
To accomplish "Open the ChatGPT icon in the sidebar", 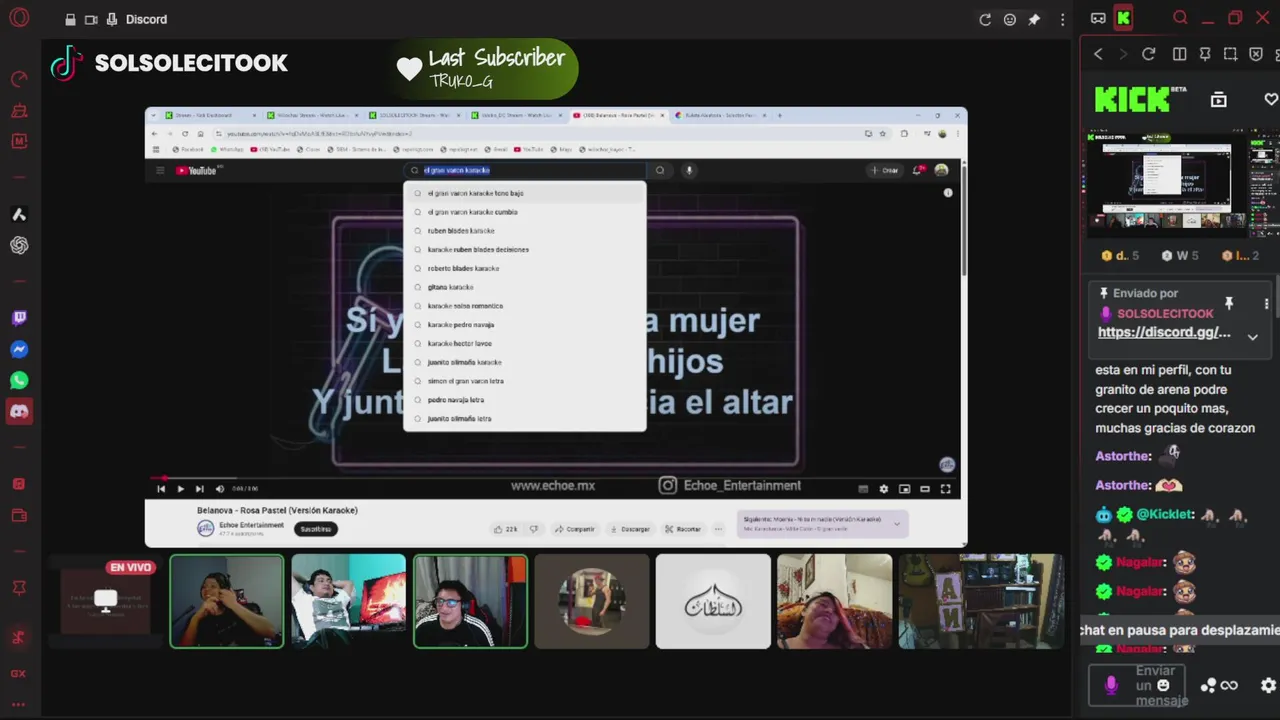I will (x=19, y=246).
